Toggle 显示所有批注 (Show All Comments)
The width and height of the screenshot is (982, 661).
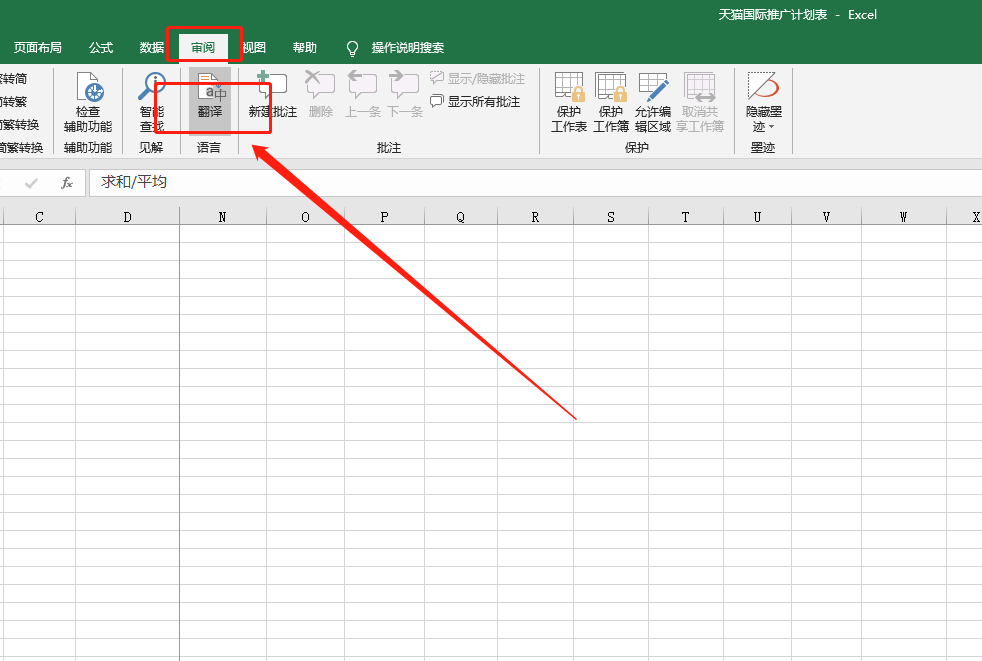pos(476,101)
